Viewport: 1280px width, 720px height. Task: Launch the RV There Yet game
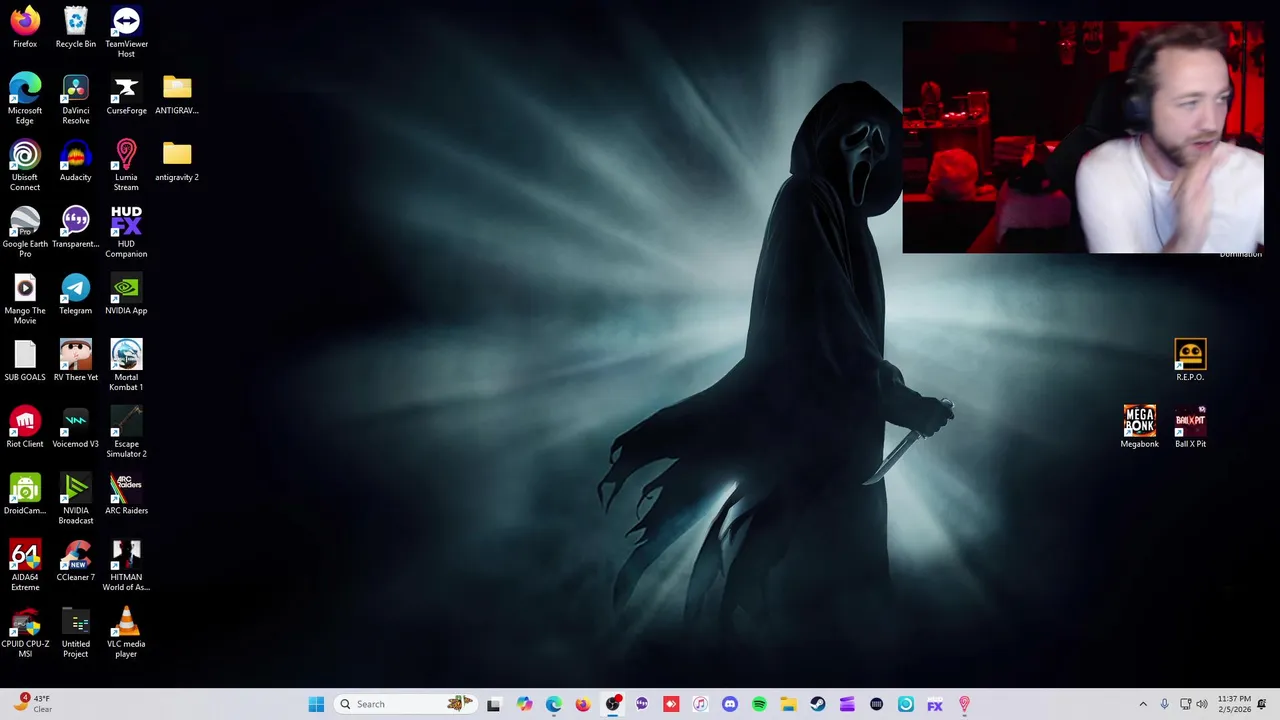pos(76,360)
